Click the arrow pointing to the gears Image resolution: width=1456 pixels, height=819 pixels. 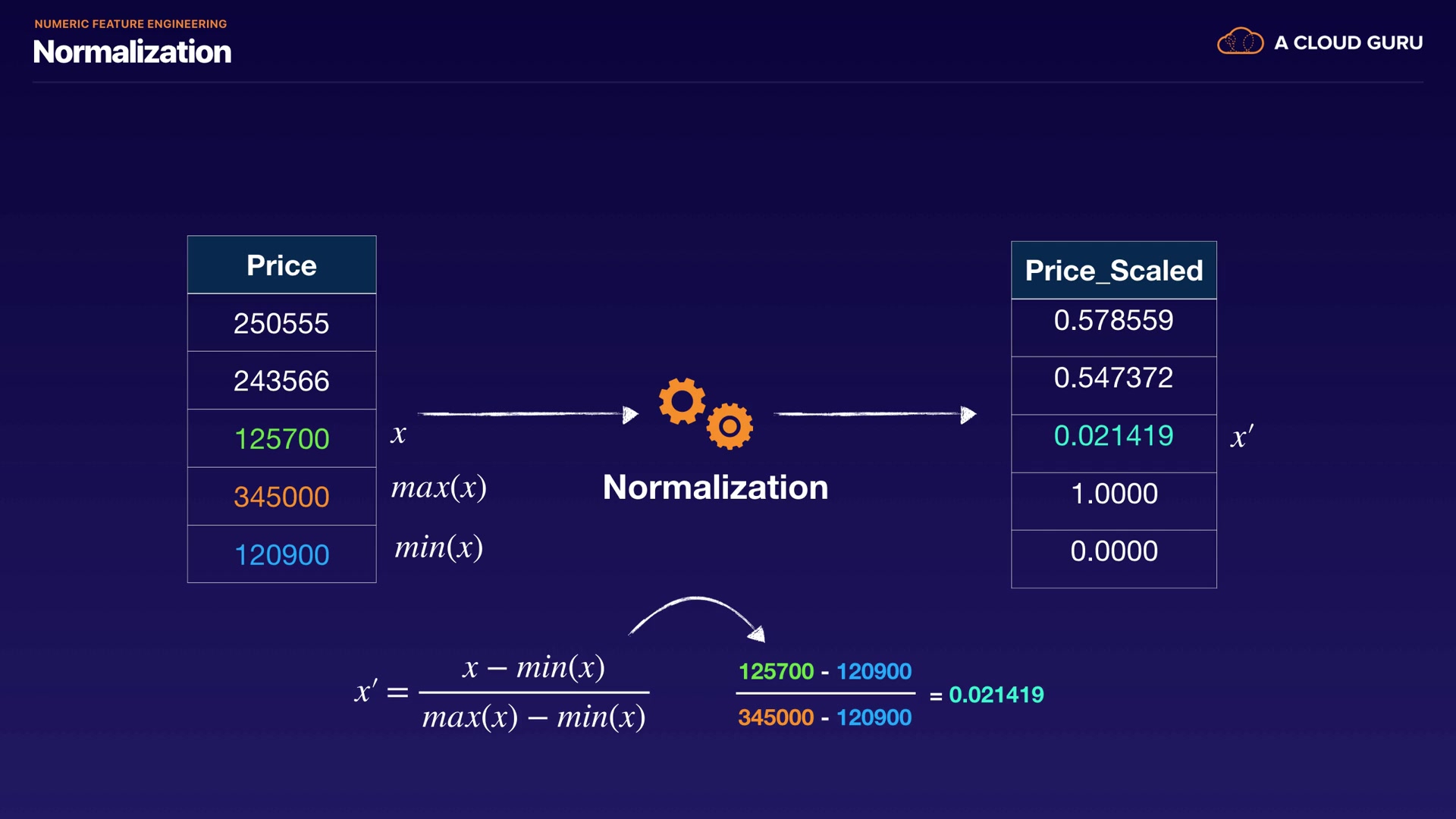[529, 414]
